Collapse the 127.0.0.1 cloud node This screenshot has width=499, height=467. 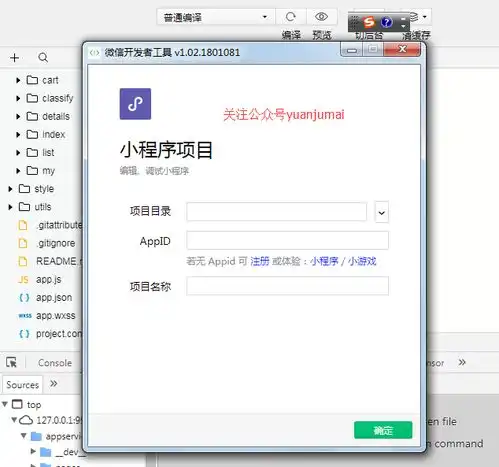click(14, 420)
